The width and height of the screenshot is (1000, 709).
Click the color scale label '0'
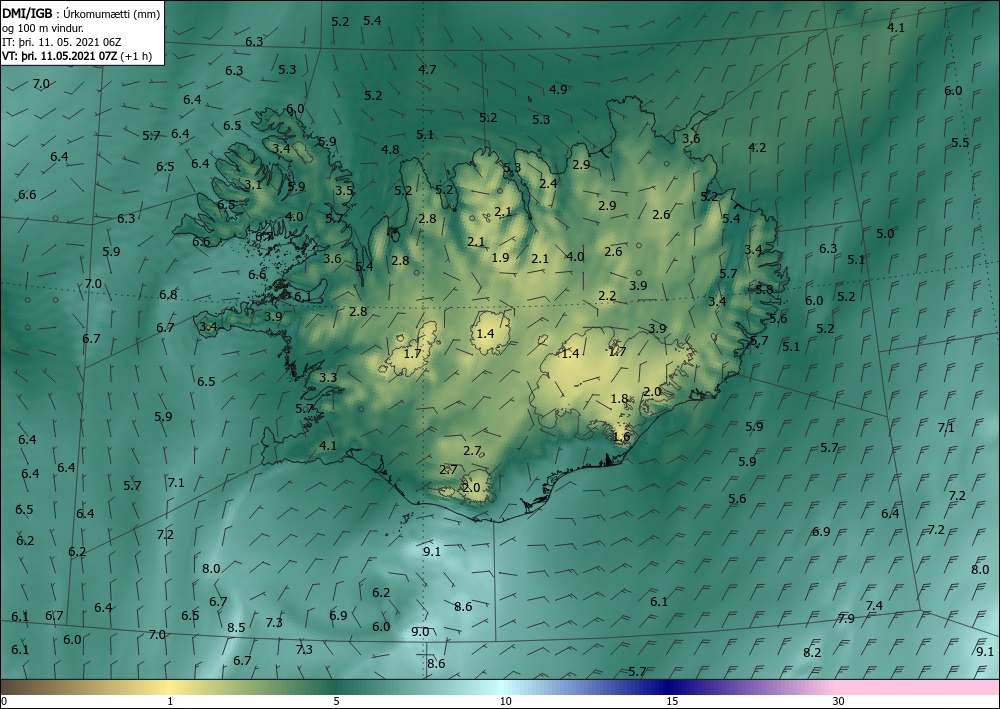pyautogui.click(x=4, y=701)
